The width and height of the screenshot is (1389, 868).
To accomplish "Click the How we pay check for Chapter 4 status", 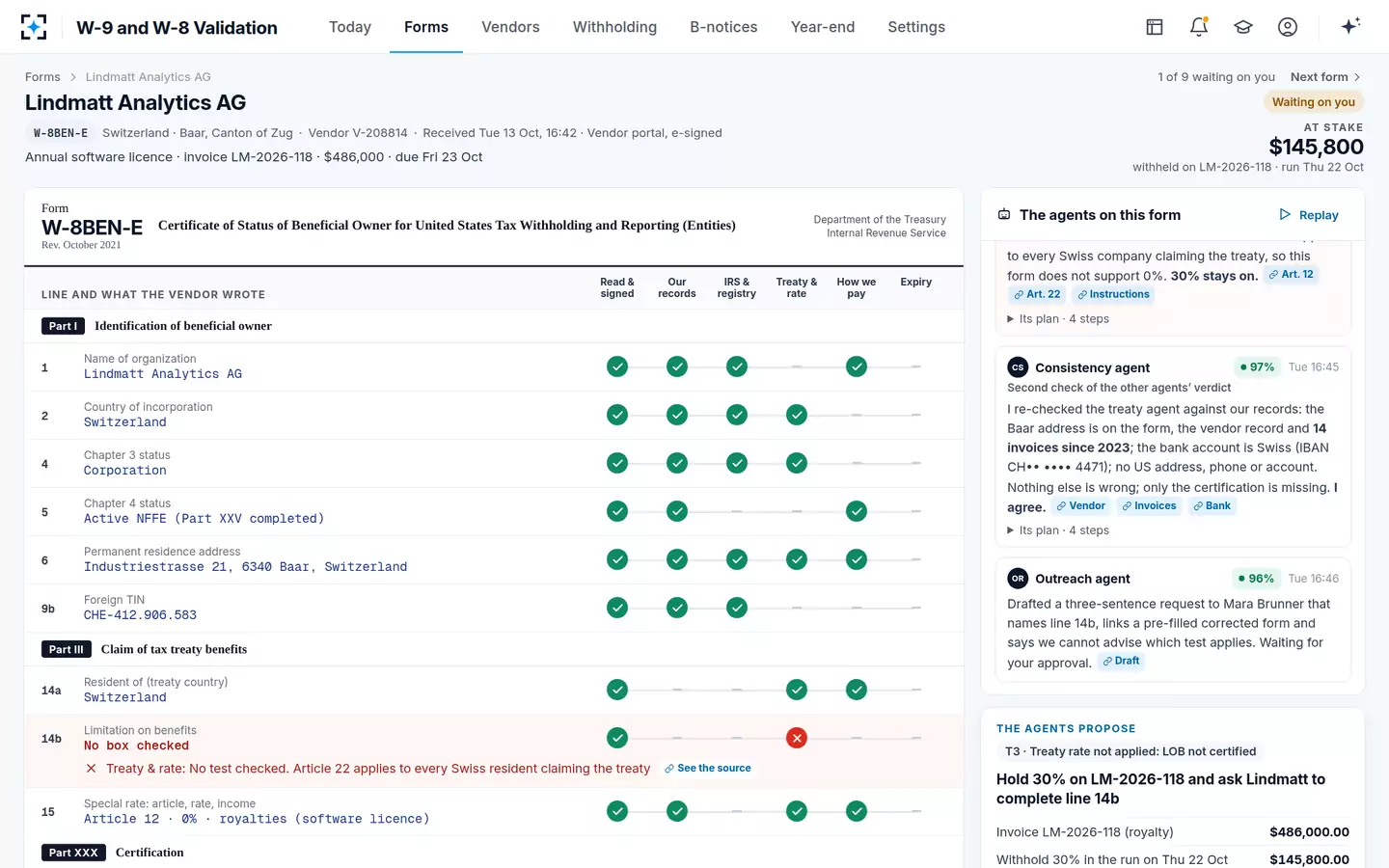I will tap(857, 511).
